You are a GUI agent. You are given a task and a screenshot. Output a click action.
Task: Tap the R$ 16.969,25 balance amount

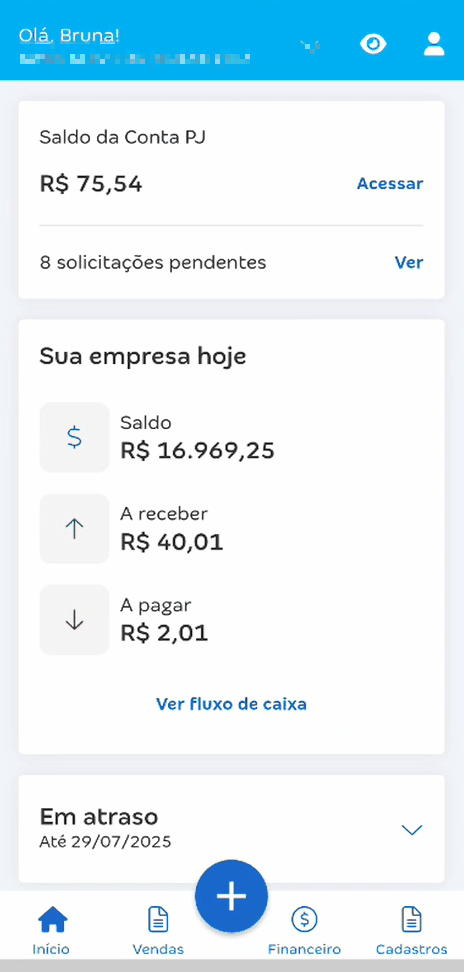click(x=197, y=451)
